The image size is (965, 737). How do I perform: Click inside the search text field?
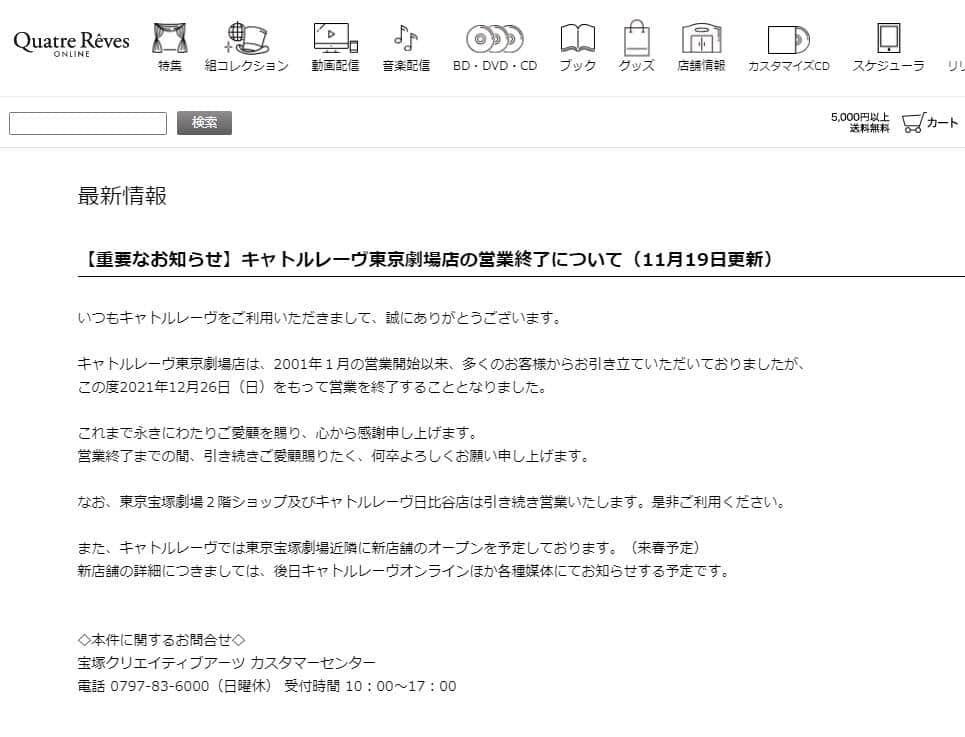[87, 123]
